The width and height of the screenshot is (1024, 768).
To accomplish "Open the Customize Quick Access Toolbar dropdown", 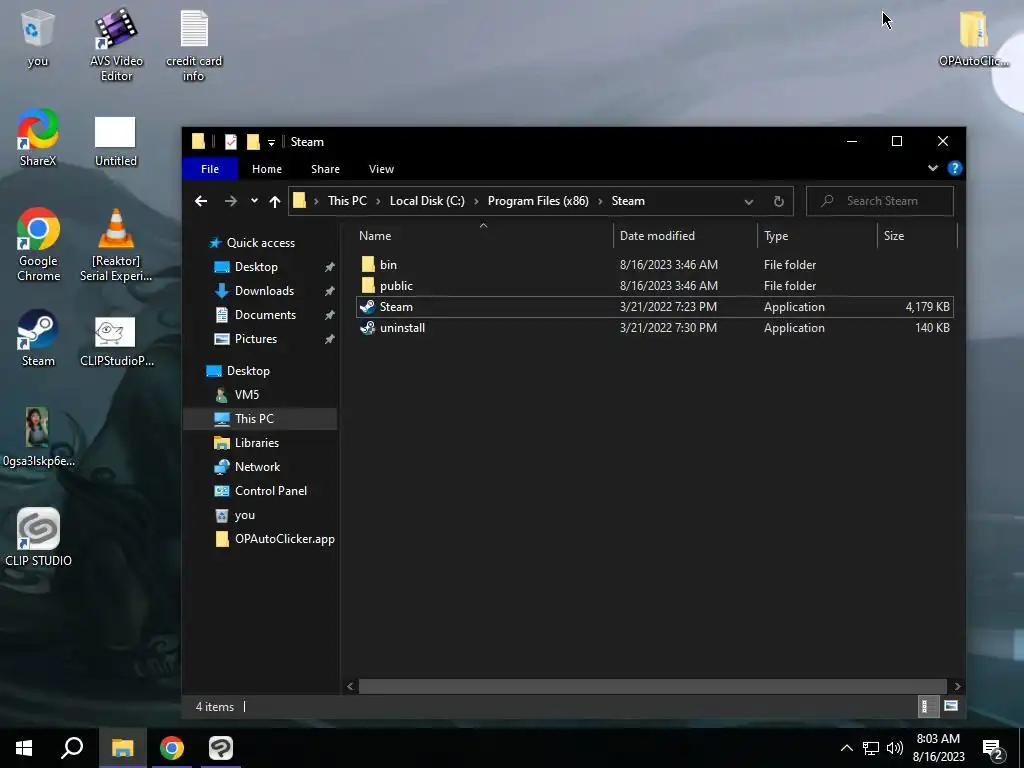I will pyautogui.click(x=271, y=142).
